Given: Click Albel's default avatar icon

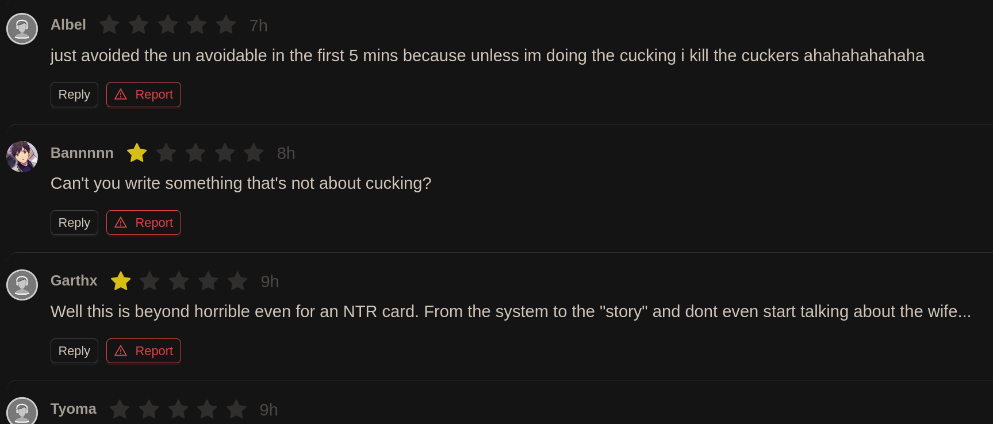Looking at the screenshot, I should 22,29.
